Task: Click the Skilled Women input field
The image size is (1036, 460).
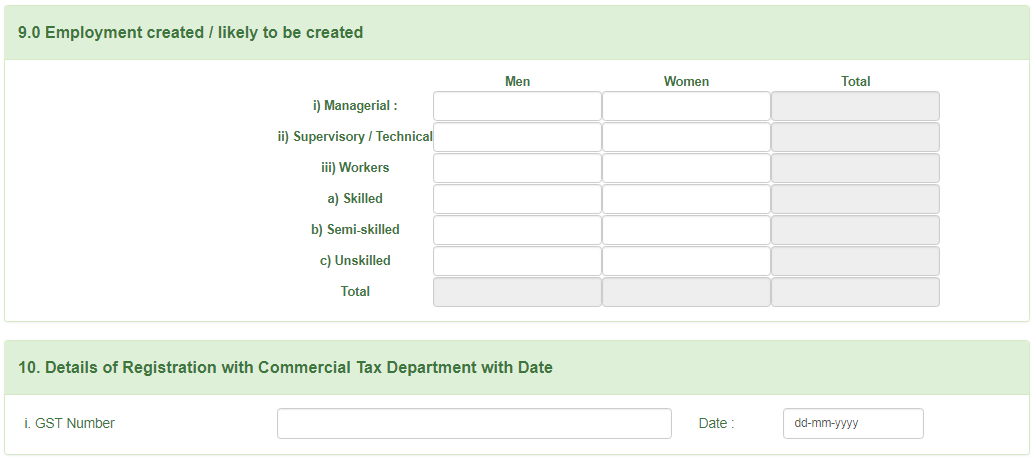Action: pos(686,199)
